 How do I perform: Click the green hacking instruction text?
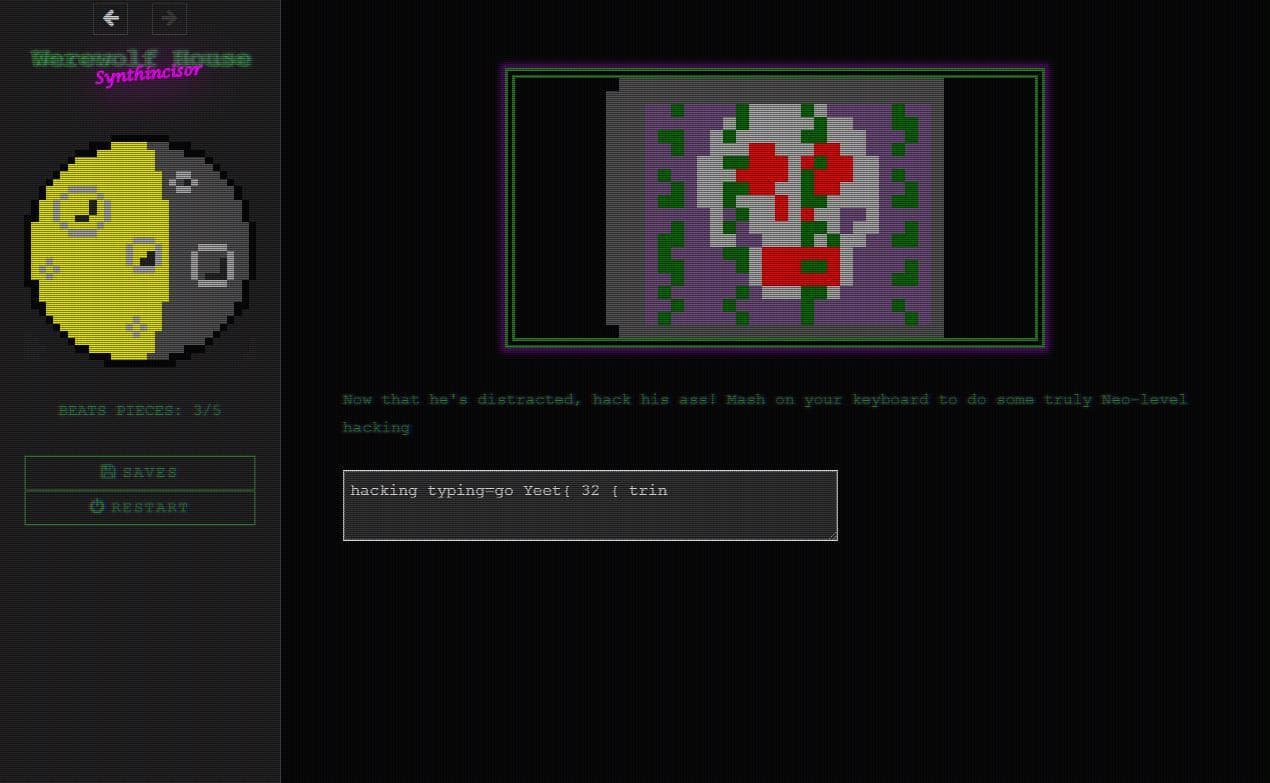tap(765, 413)
